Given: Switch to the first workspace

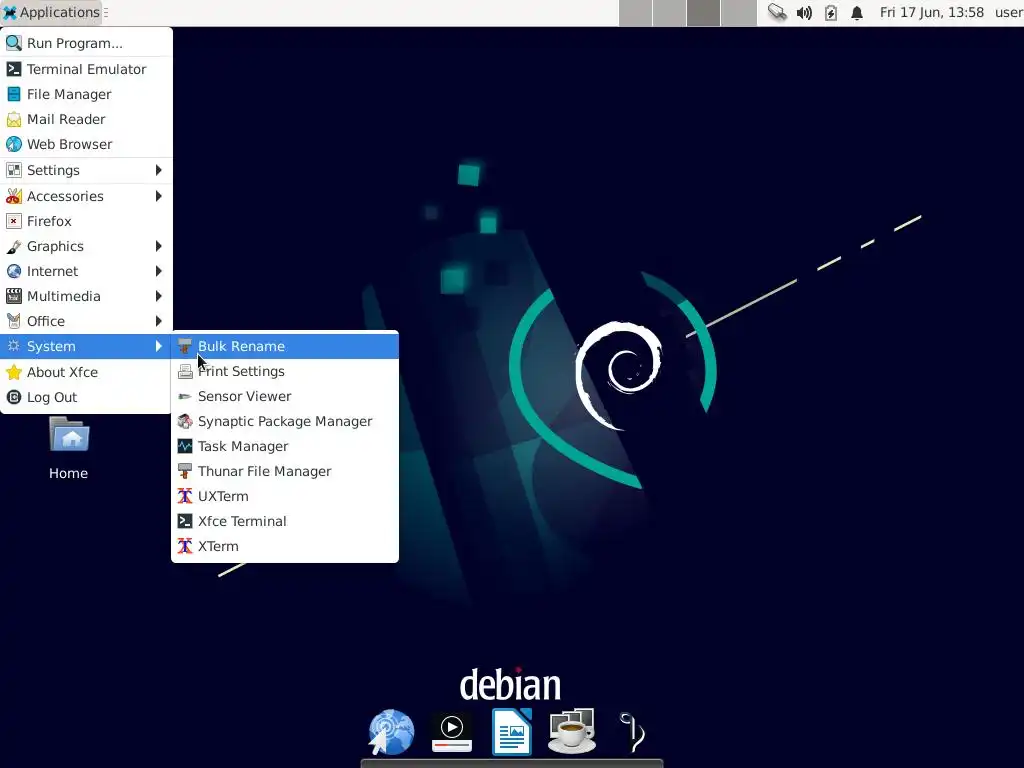Looking at the screenshot, I should [x=635, y=13].
